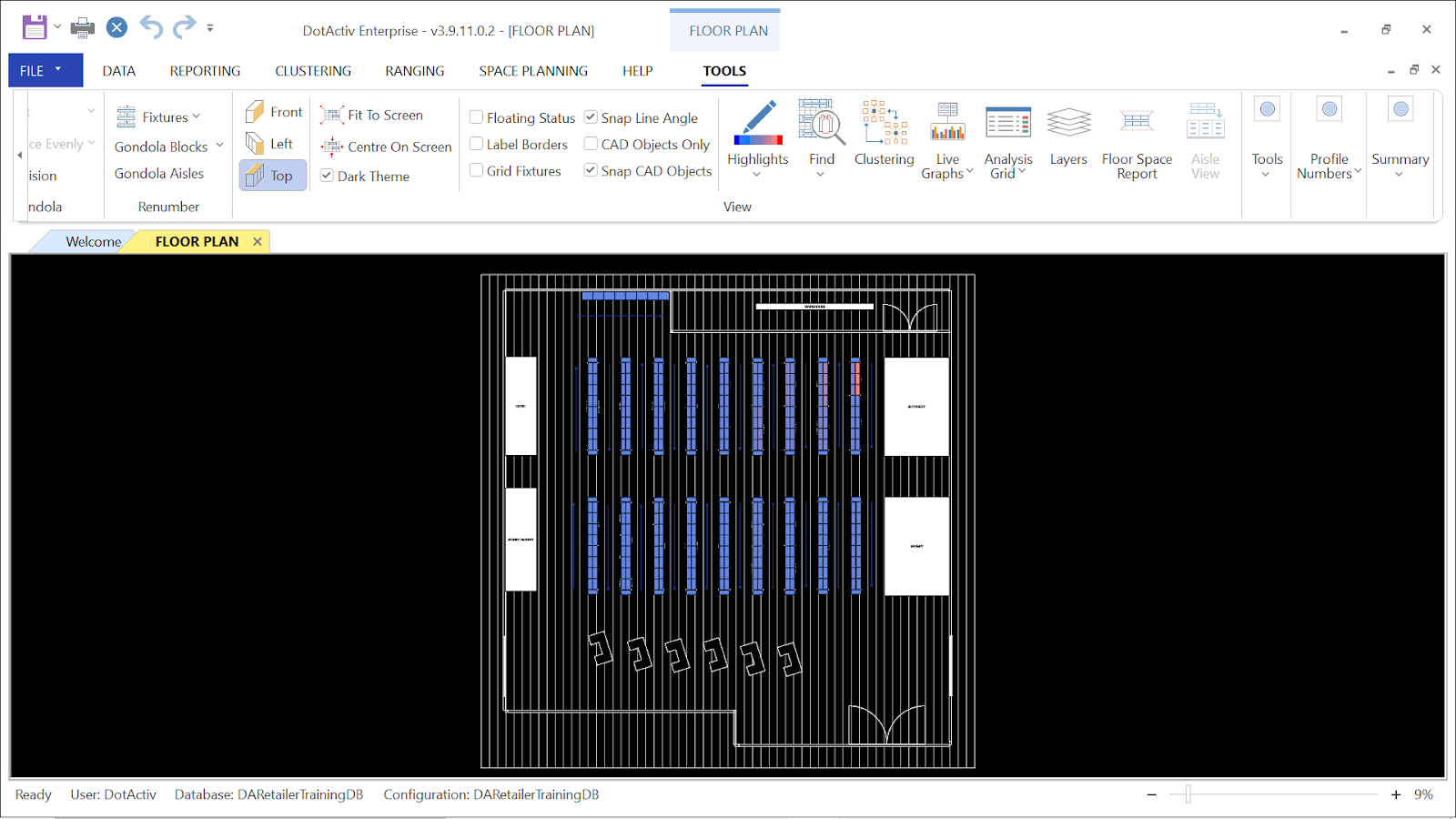Switch to the SPACE PLANNING ribbon tab
This screenshot has height=819, width=1456.
[x=533, y=71]
